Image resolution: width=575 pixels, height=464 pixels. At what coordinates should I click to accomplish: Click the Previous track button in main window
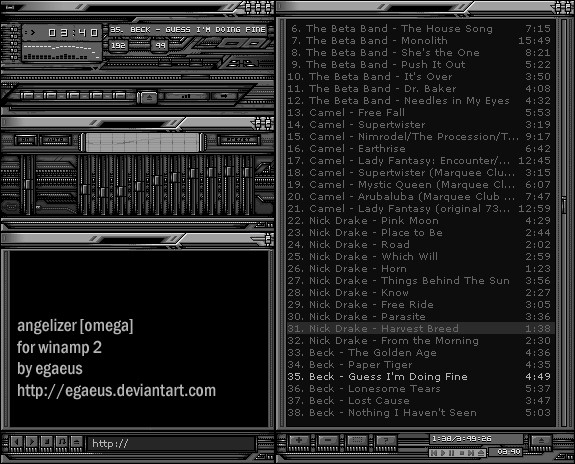(27, 95)
